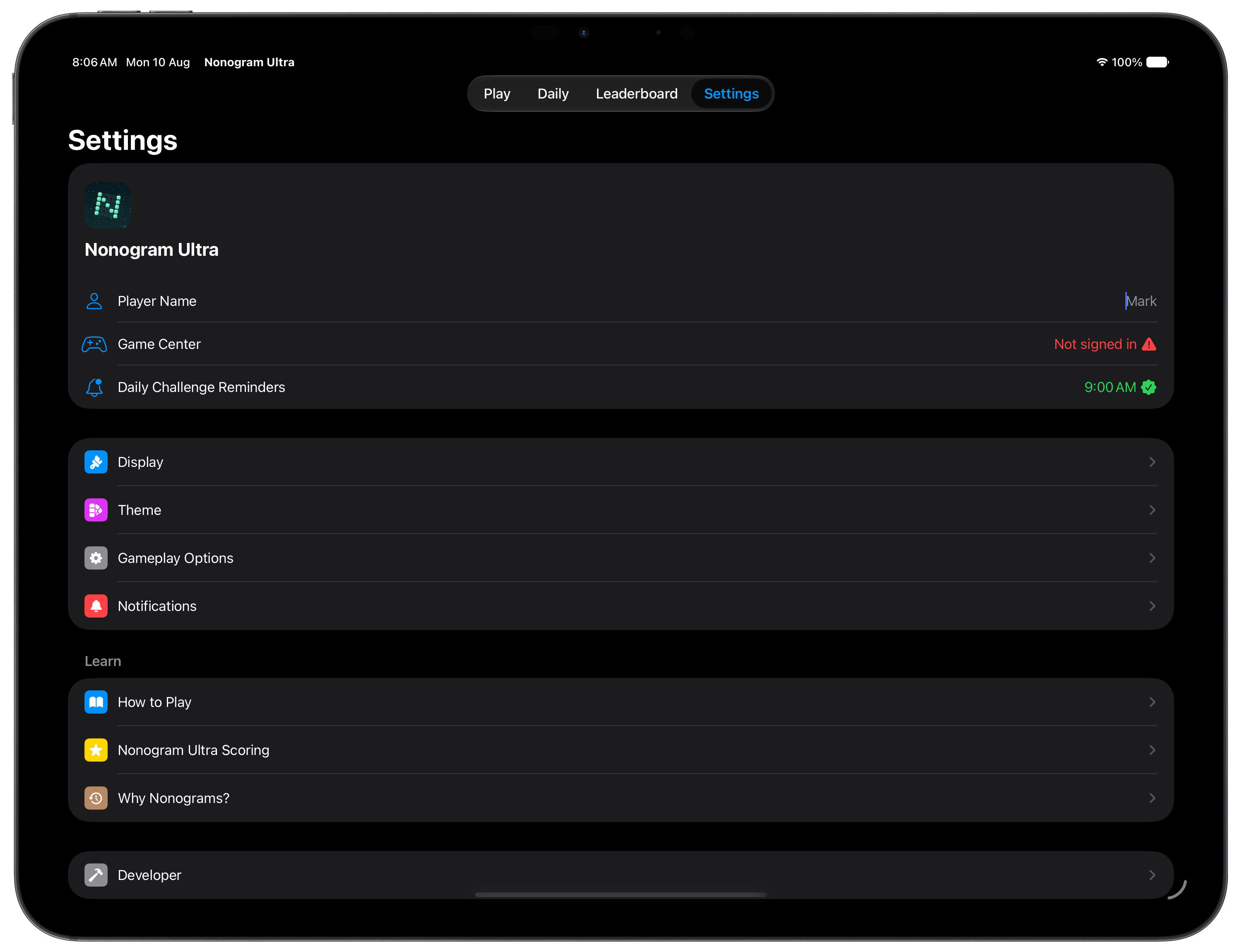Expand the Theme row chevron

pyautogui.click(x=1152, y=510)
